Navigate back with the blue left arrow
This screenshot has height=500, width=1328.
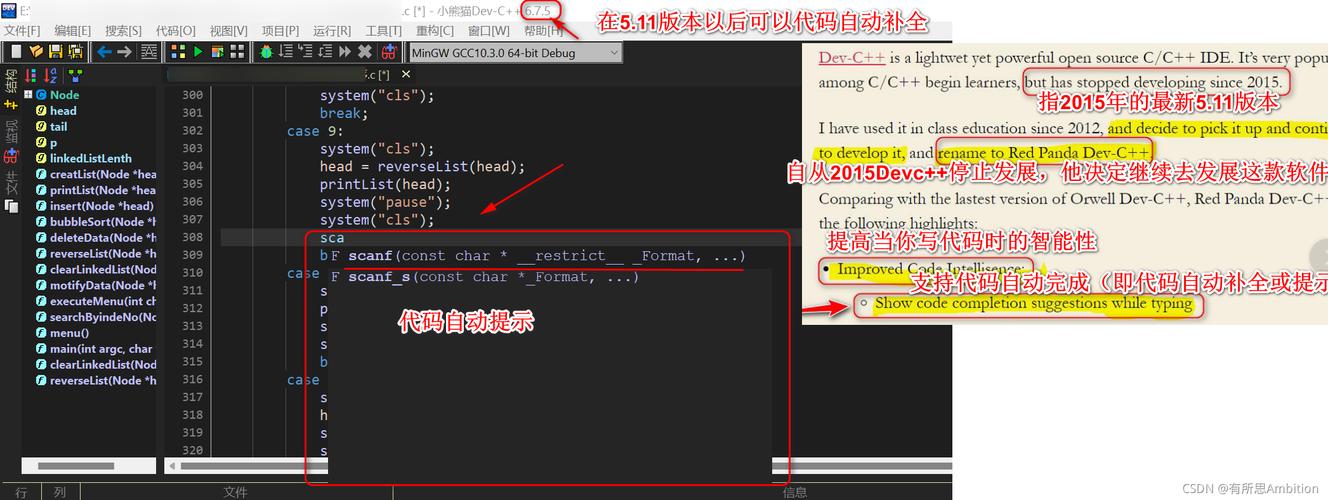pos(104,52)
